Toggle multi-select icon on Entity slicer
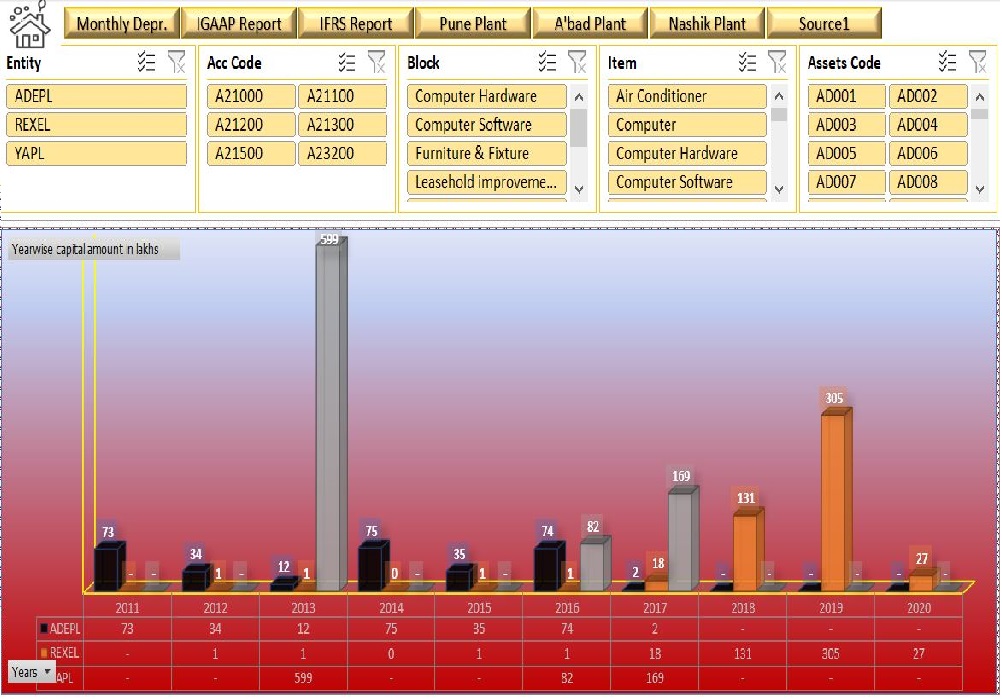This screenshot has height=699, width=1002. (146, 62)
